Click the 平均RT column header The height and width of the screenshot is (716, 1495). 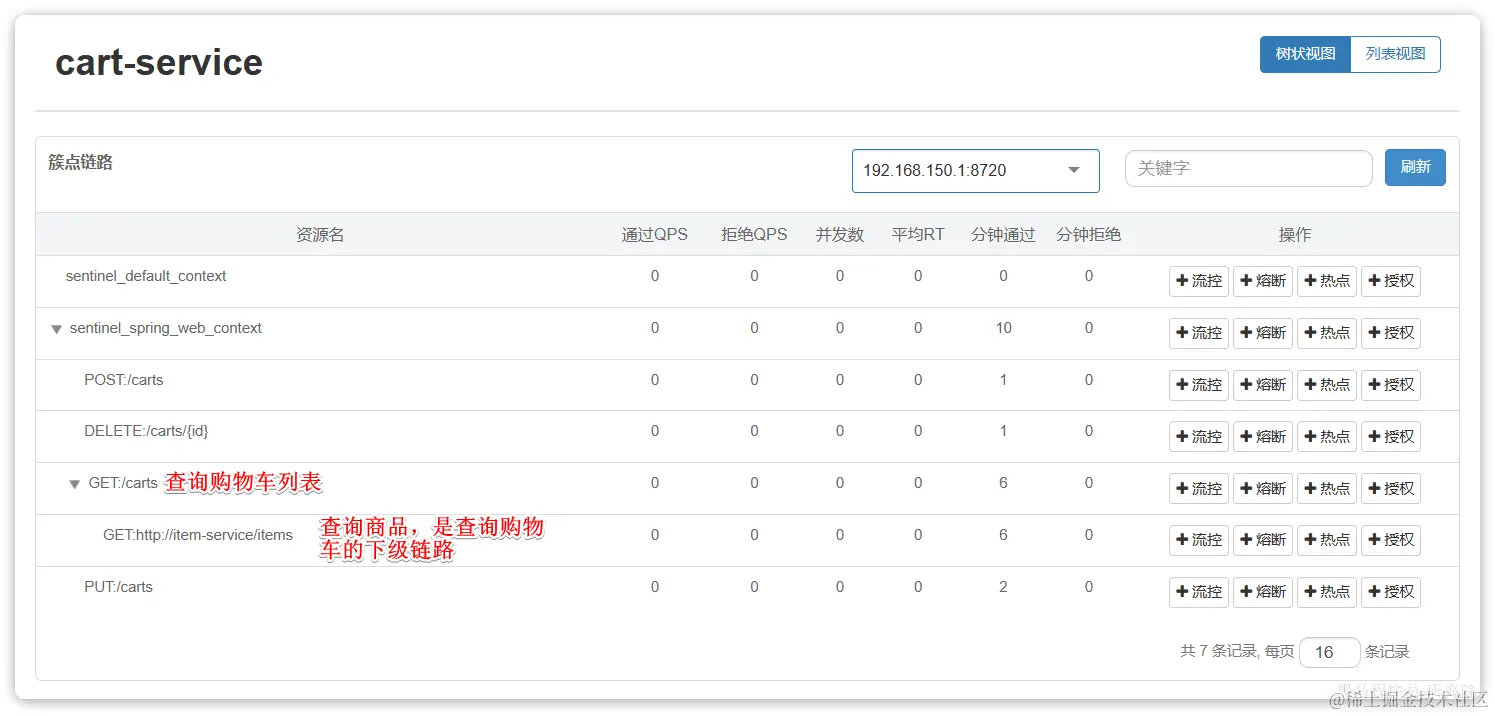tap(918, 235)
